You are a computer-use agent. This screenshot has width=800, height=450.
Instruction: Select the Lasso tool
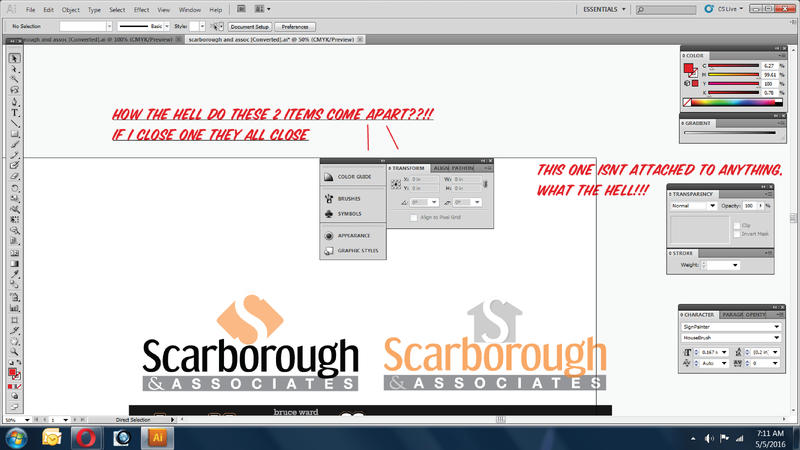point(14,90)
